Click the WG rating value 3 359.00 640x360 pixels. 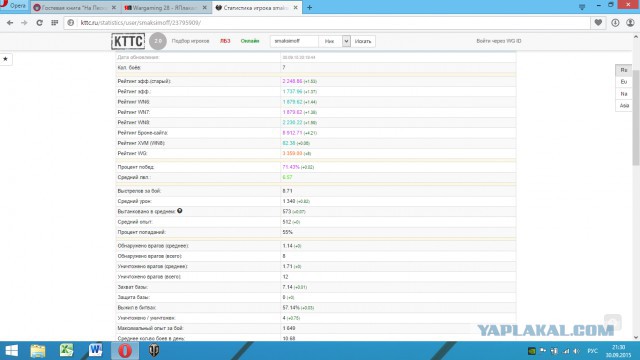tap(292, 153)
